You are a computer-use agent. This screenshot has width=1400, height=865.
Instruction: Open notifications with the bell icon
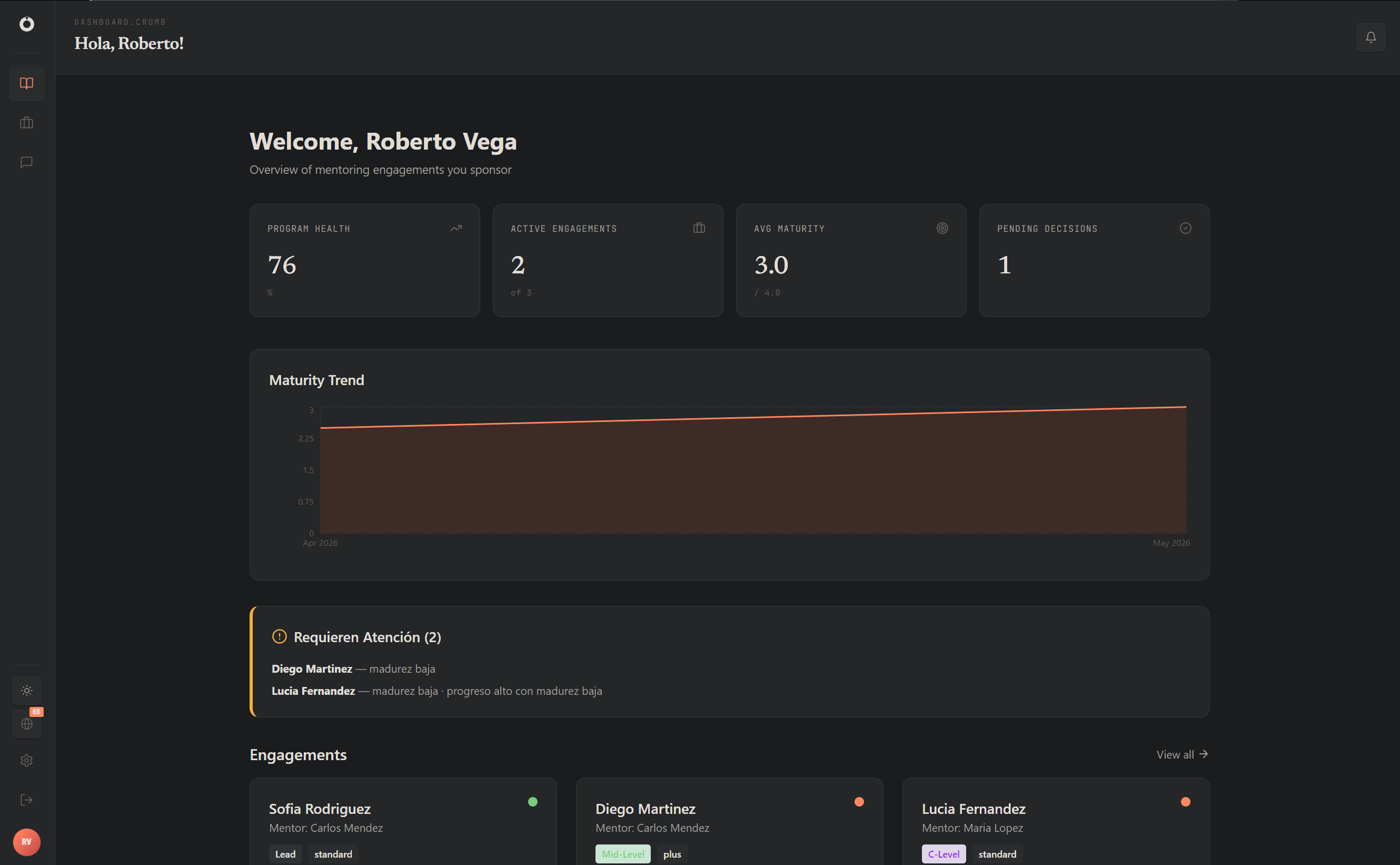(x=1371, y=38)
